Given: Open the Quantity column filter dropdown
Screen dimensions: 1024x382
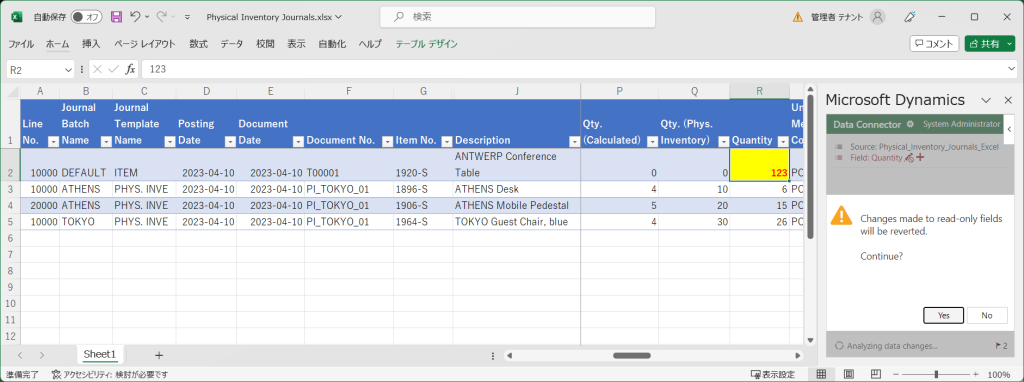Looking at the screenshot, I should (783, 141).
